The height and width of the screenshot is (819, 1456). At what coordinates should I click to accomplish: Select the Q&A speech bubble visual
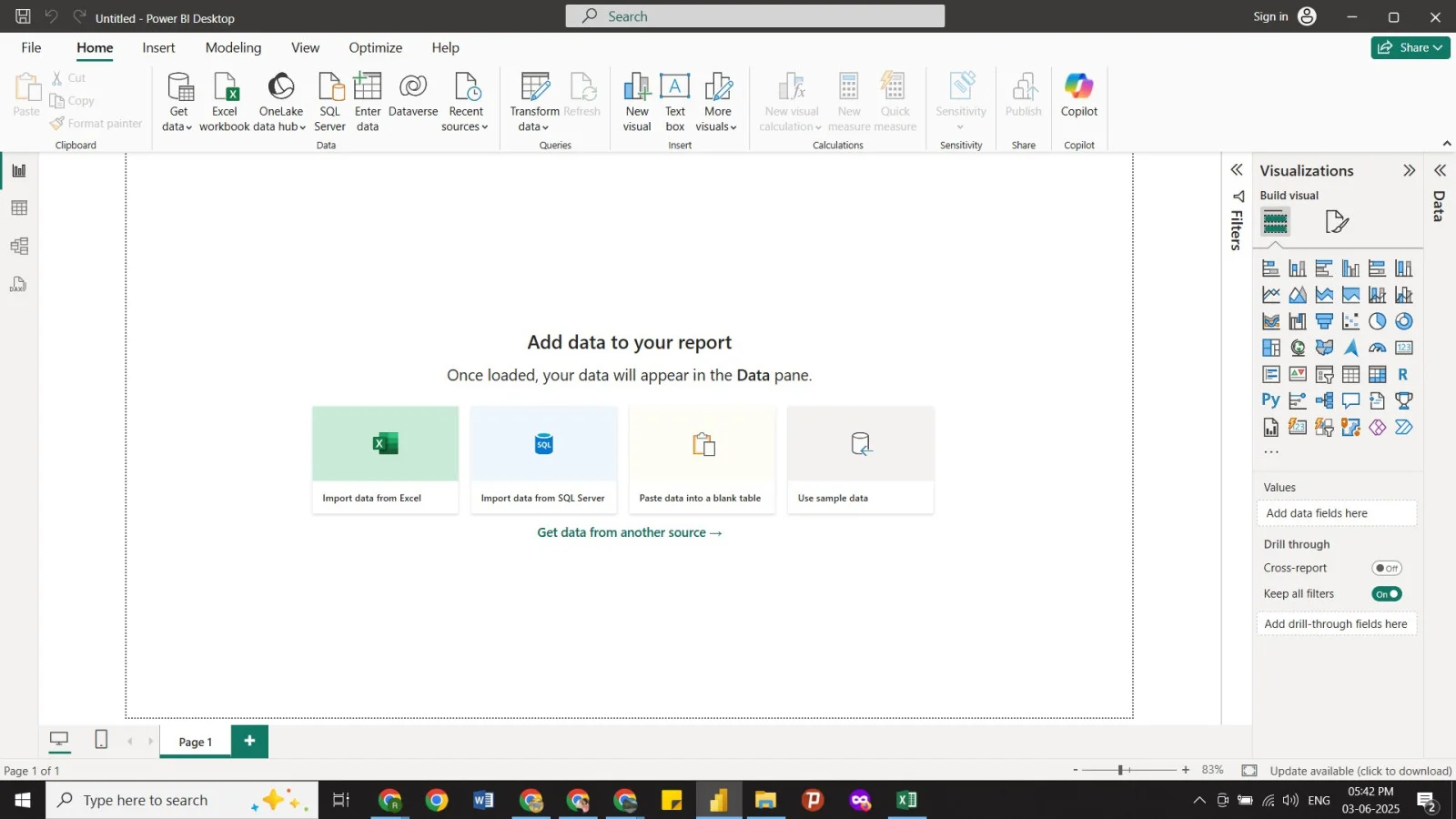[1350, 400]
